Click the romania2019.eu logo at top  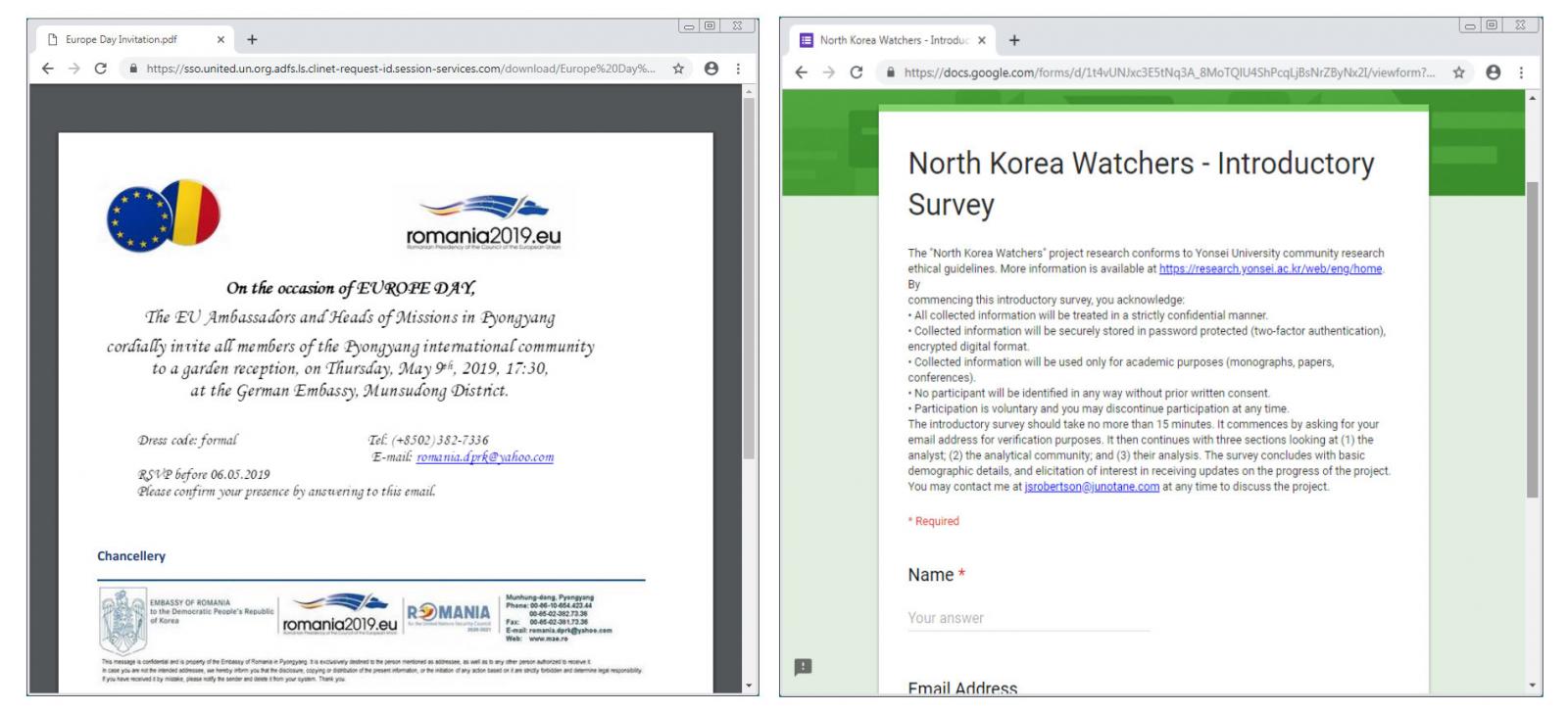click(483, 222)
